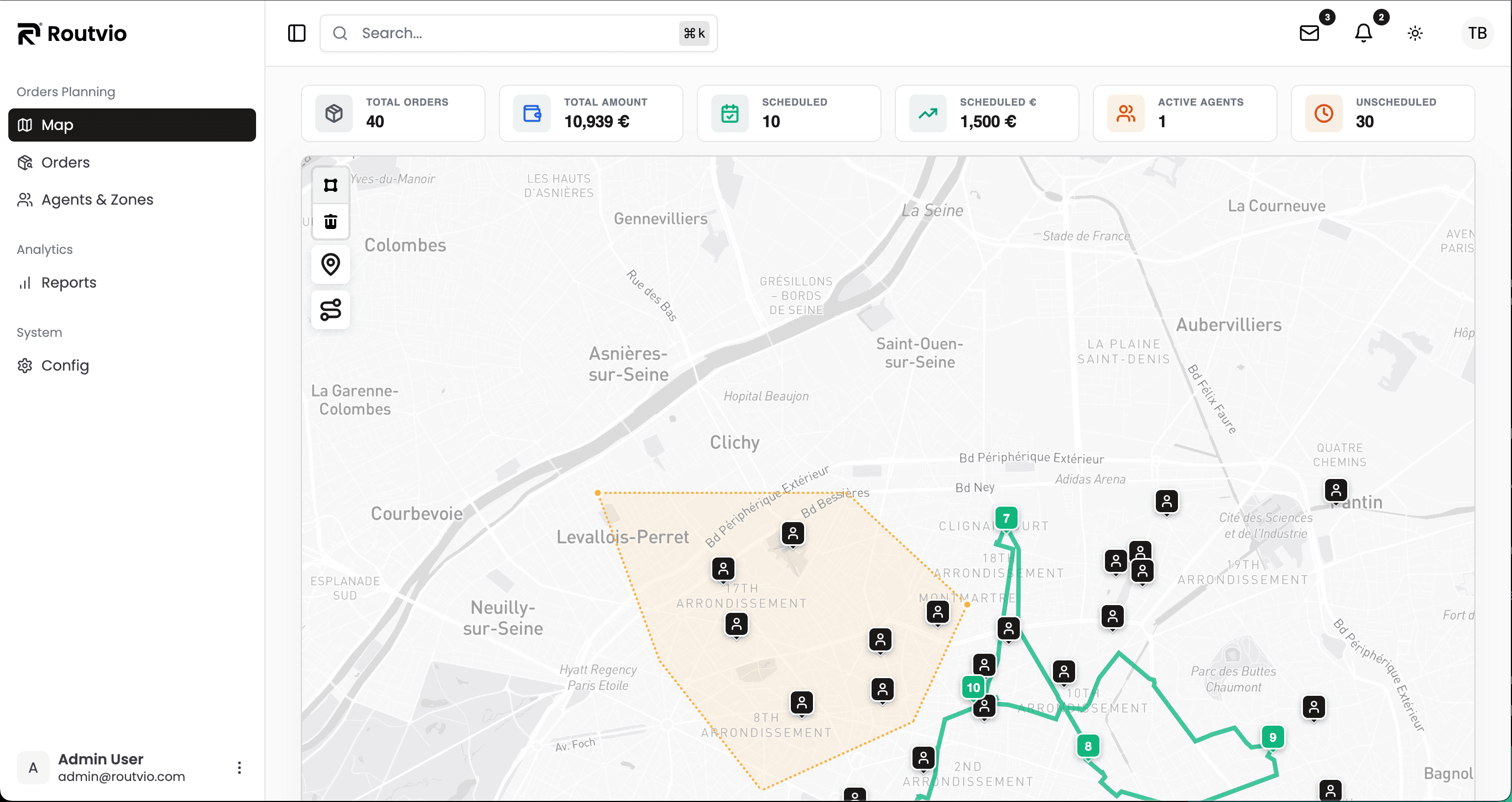Click the Scheduled € value 1,500 €
Screen dimensions: 1512x802
988,122
